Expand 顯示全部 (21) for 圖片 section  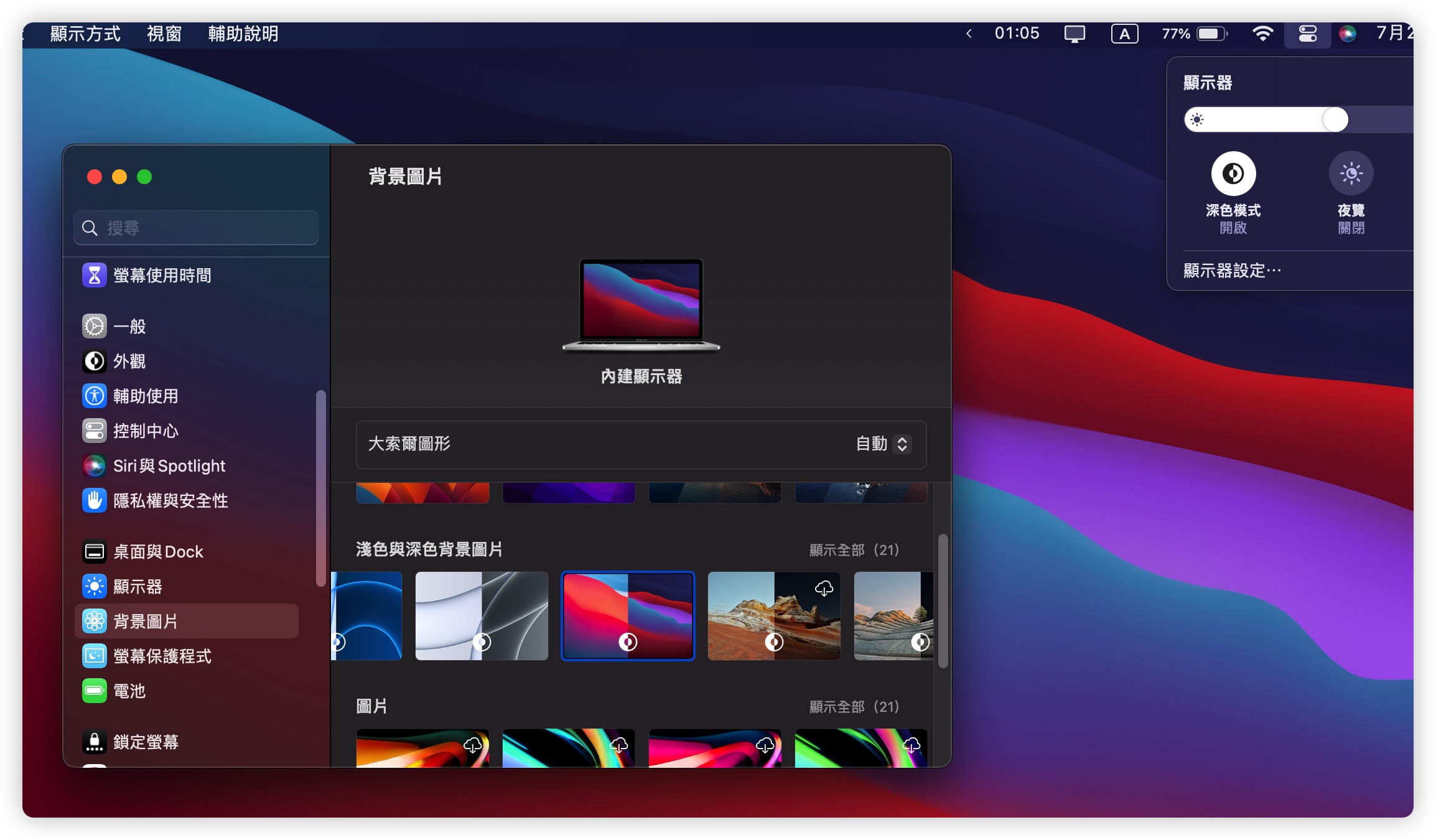[x=854, y=707]
